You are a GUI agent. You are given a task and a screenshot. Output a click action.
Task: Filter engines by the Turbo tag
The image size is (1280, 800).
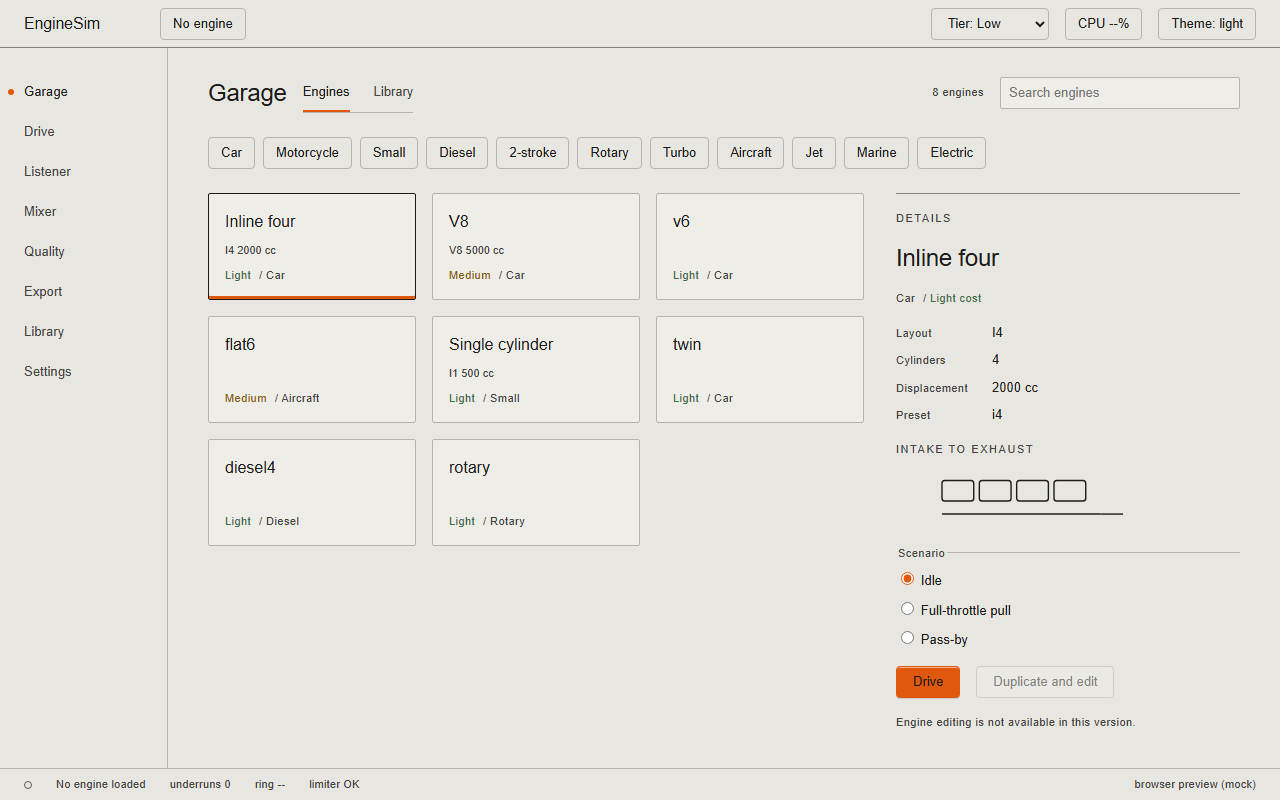pyautogui.click(x=679, y=153)
